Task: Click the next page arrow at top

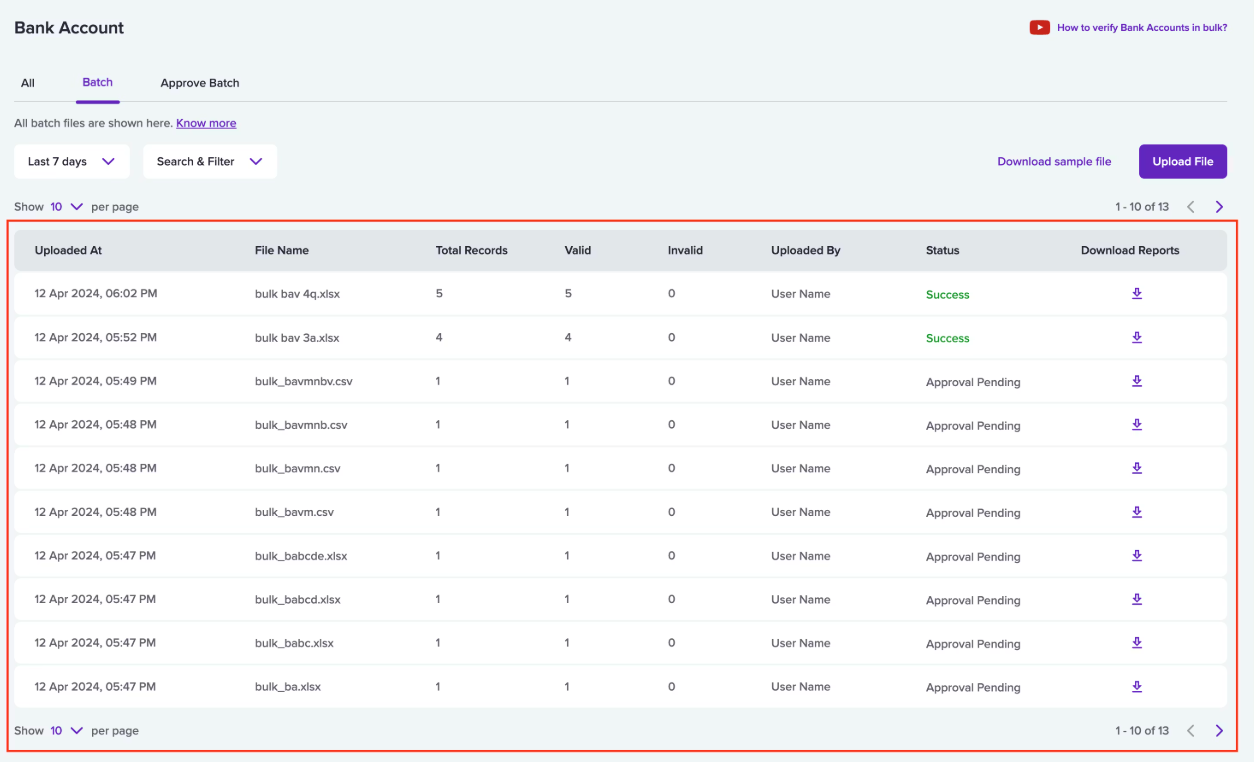Action: [1219, 206]
